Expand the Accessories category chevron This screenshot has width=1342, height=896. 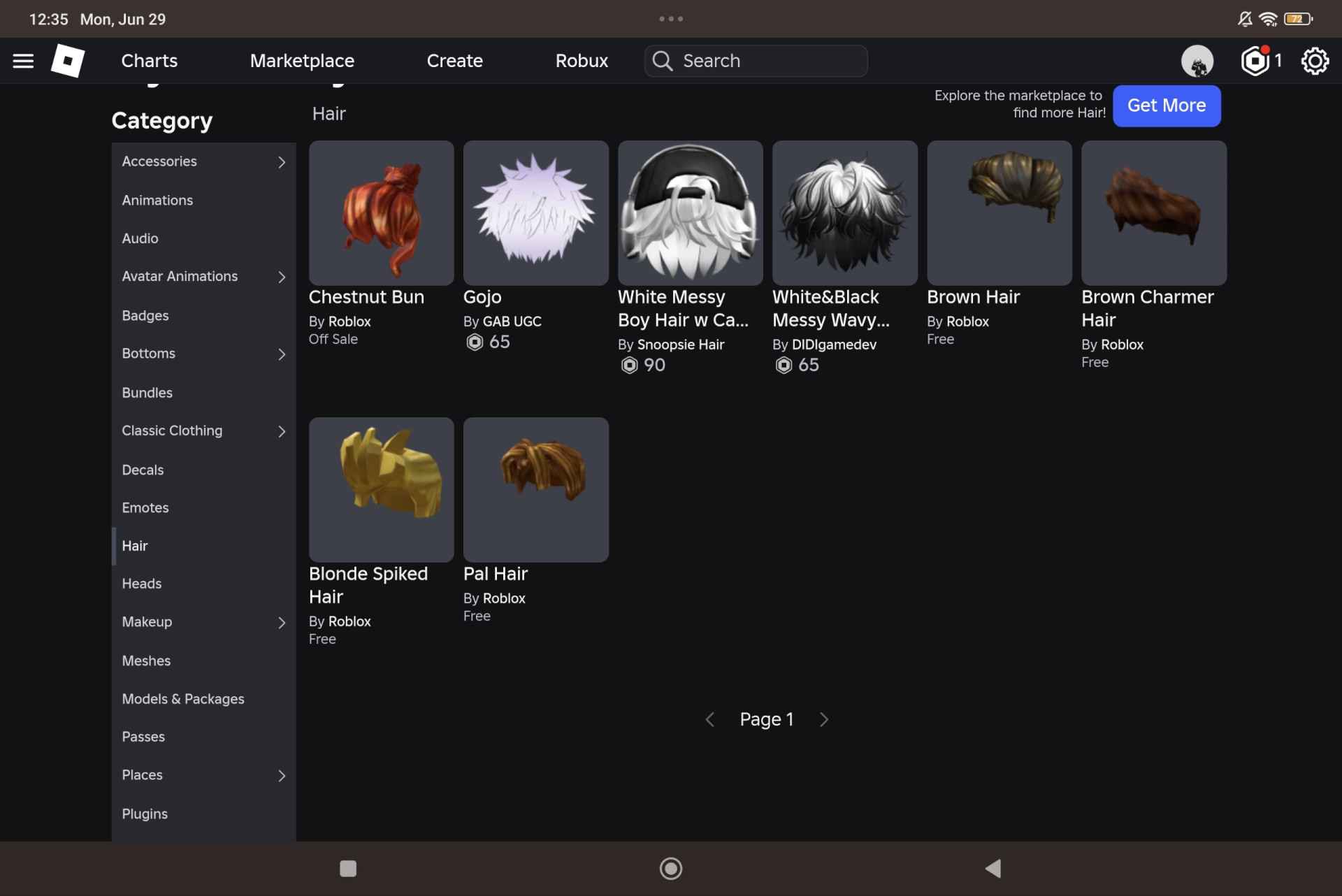click(x=282, y=162)
